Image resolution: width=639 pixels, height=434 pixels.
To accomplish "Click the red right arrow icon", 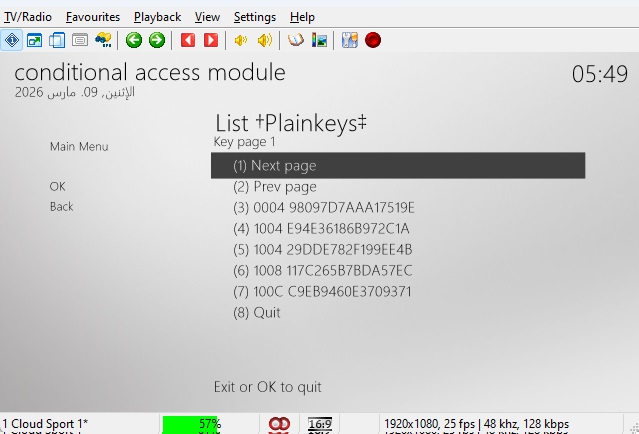I will pos(210,40).
